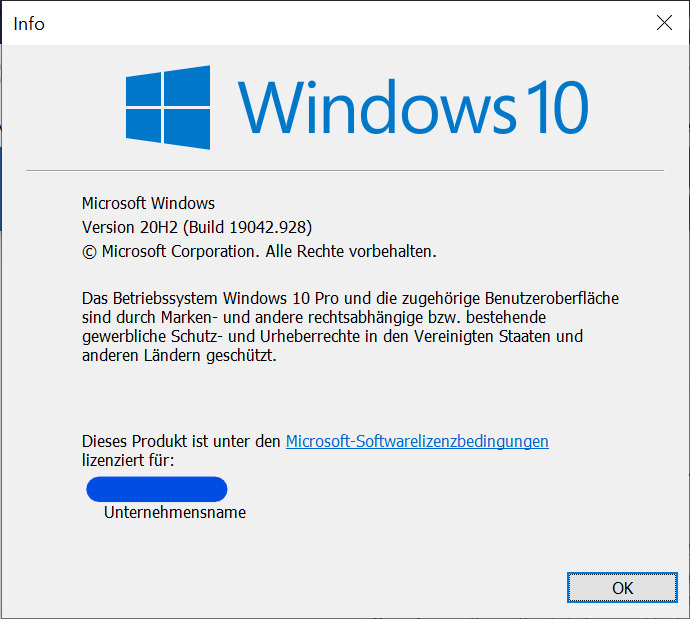The image size is (690, 619).
Task: Close the Info dialog with the X
Action: click(664, 22)
